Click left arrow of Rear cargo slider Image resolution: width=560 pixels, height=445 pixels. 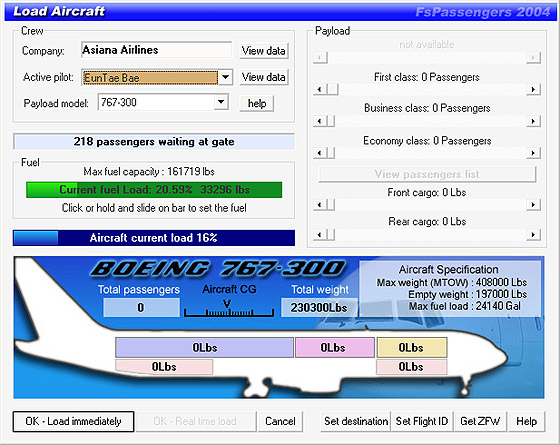[x=320, y=235]
